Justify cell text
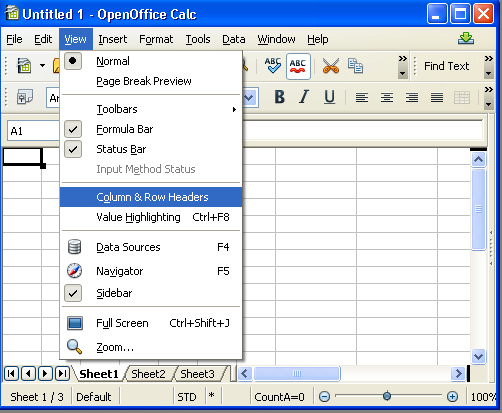Screen dimensions: 502x413 tap(437, 98)
